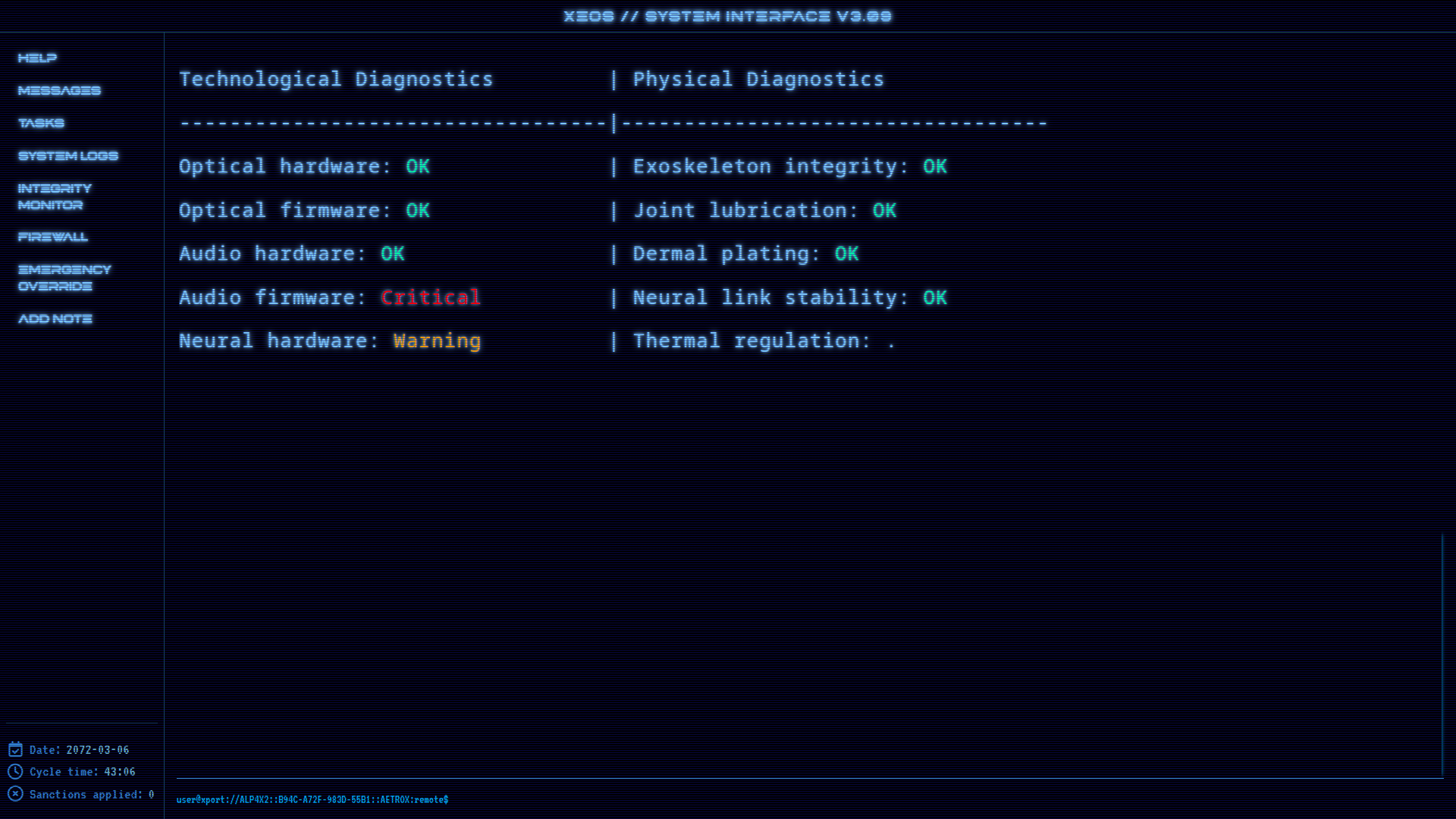Click the sanctions X circle icon
The width and height of the screenshot is (1456, 819).
(x=15, y=793)
